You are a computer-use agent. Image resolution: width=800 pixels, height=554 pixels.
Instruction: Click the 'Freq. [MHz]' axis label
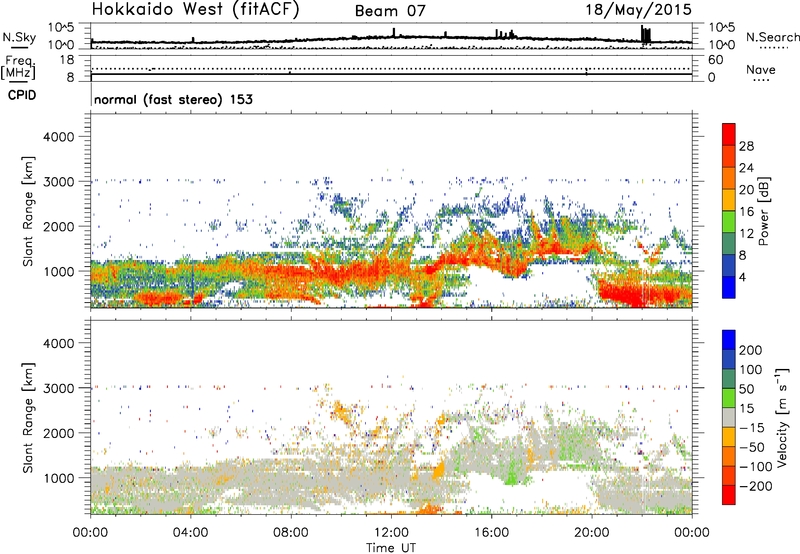tap(18, 68)
